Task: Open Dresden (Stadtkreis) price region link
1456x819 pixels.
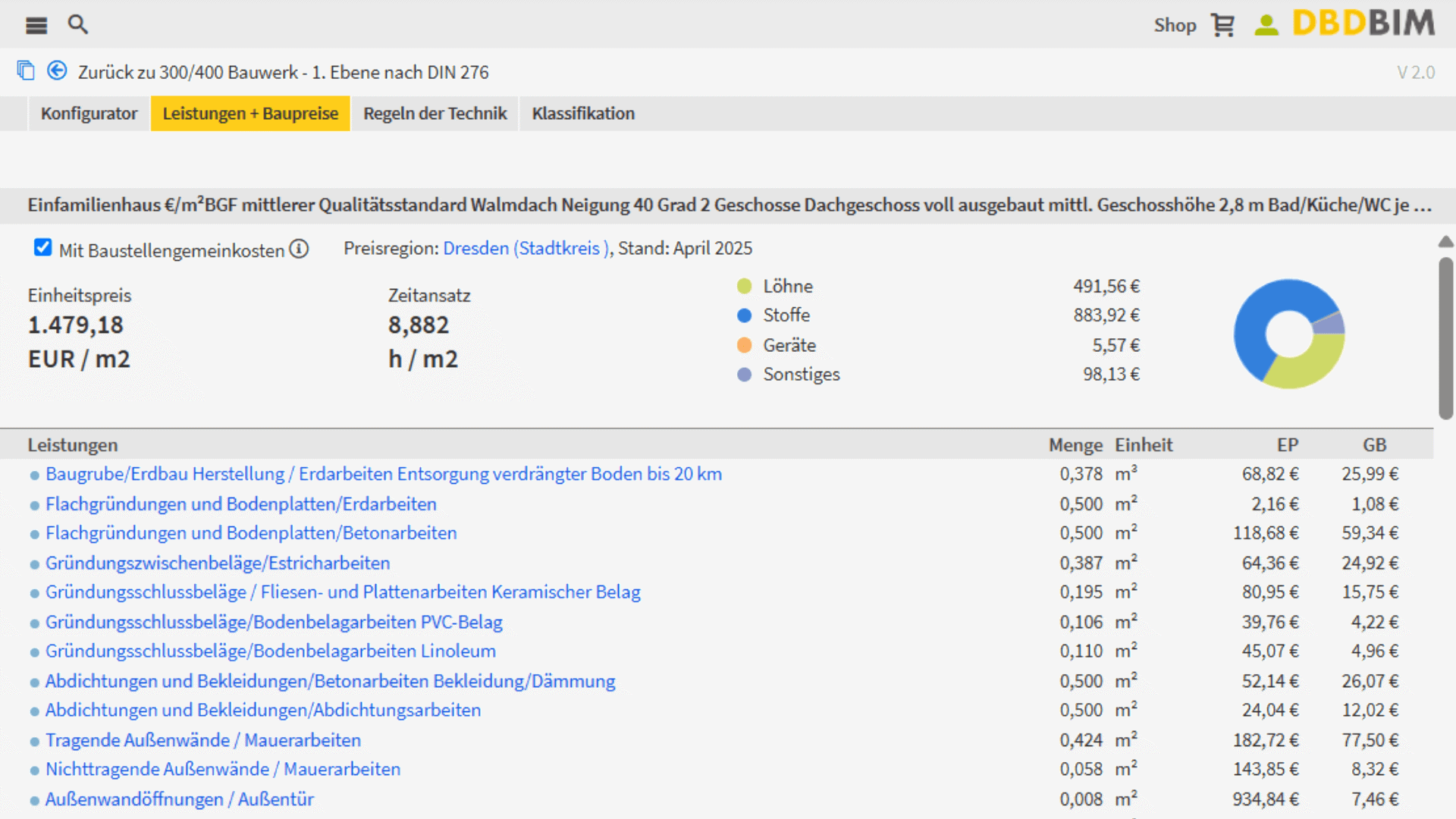Action: click(526, 249)
